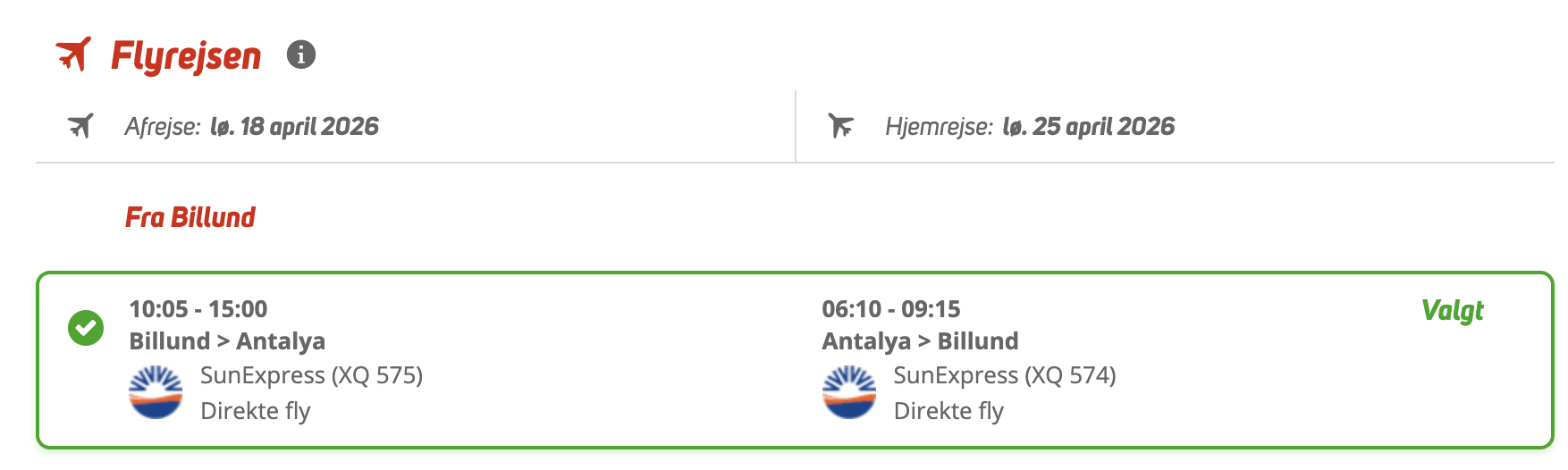The height and width of the screenshot is (470, 1568).
Task: Toggle the green checkmark on selected flight
Action: pyautogui.click(x=86, y=328)
